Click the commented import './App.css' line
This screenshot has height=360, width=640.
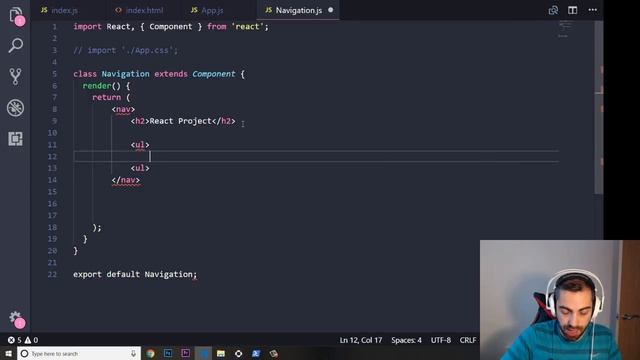coord(125,50)
